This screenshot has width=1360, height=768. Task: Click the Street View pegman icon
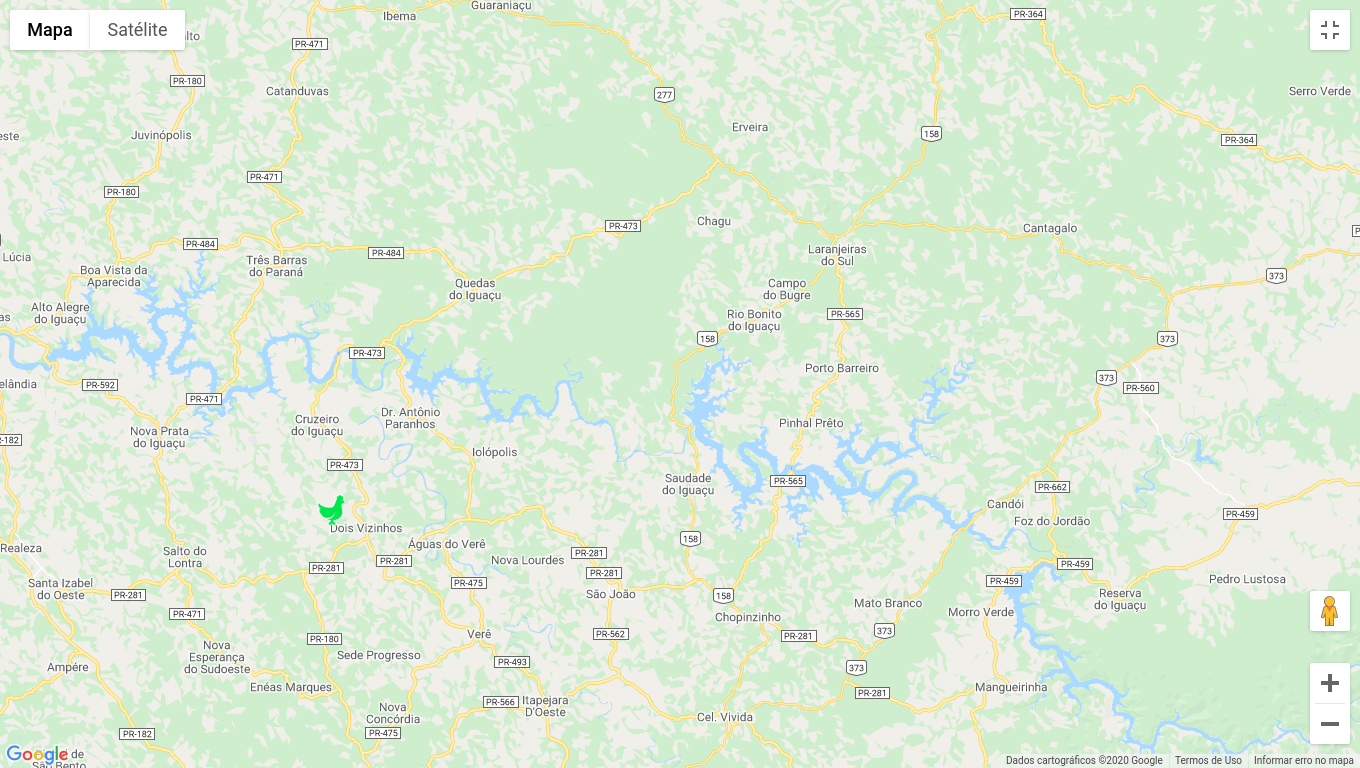click(1330, 611)
